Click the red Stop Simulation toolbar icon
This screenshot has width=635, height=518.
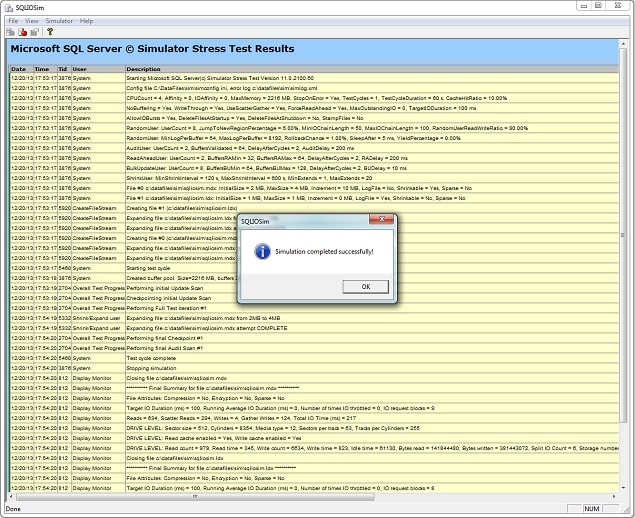click(x=23, y=32)
